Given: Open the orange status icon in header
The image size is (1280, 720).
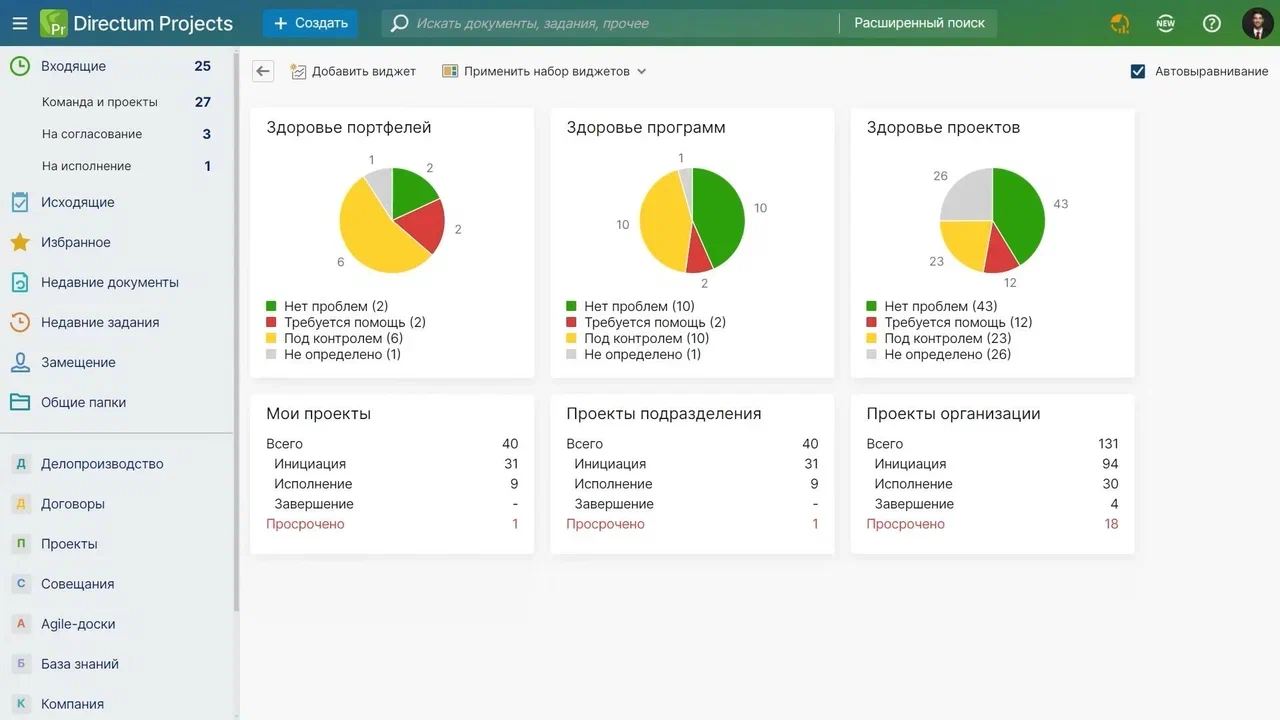Looking at the screenshot, I should click(1120, 23).
